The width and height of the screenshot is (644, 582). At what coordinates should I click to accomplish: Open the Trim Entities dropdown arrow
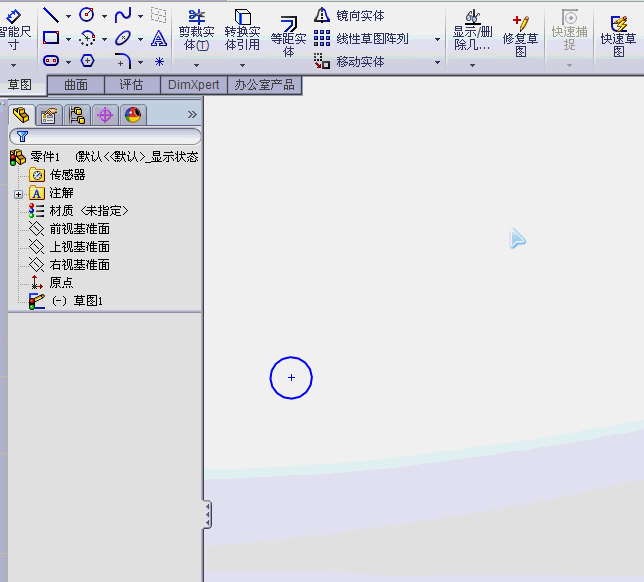coord(196,65)
